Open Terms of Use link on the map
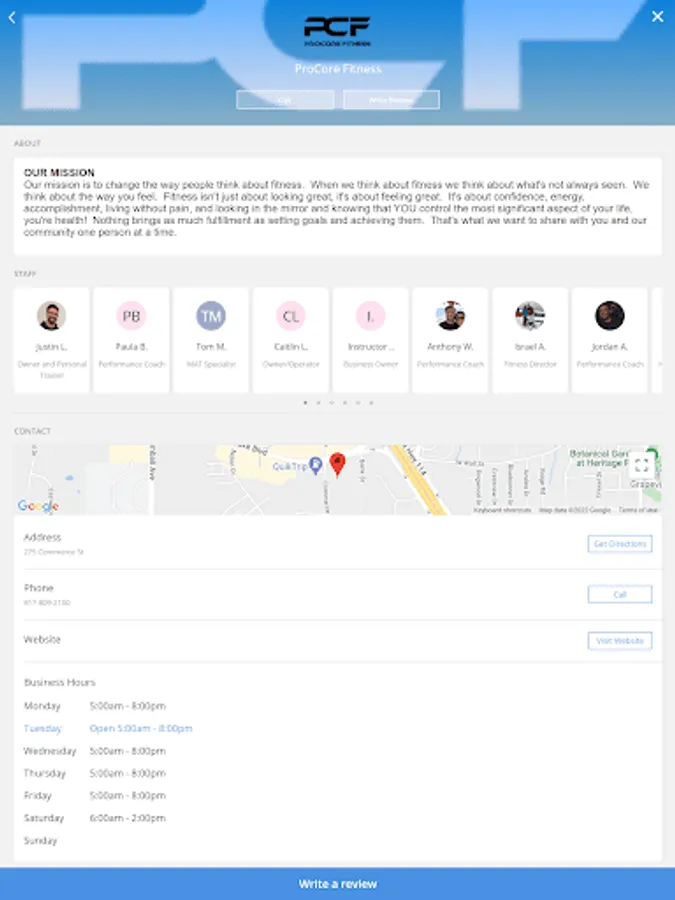Image resolution: width=675 pixels, height=900 pixels. [x=638, y=510]
